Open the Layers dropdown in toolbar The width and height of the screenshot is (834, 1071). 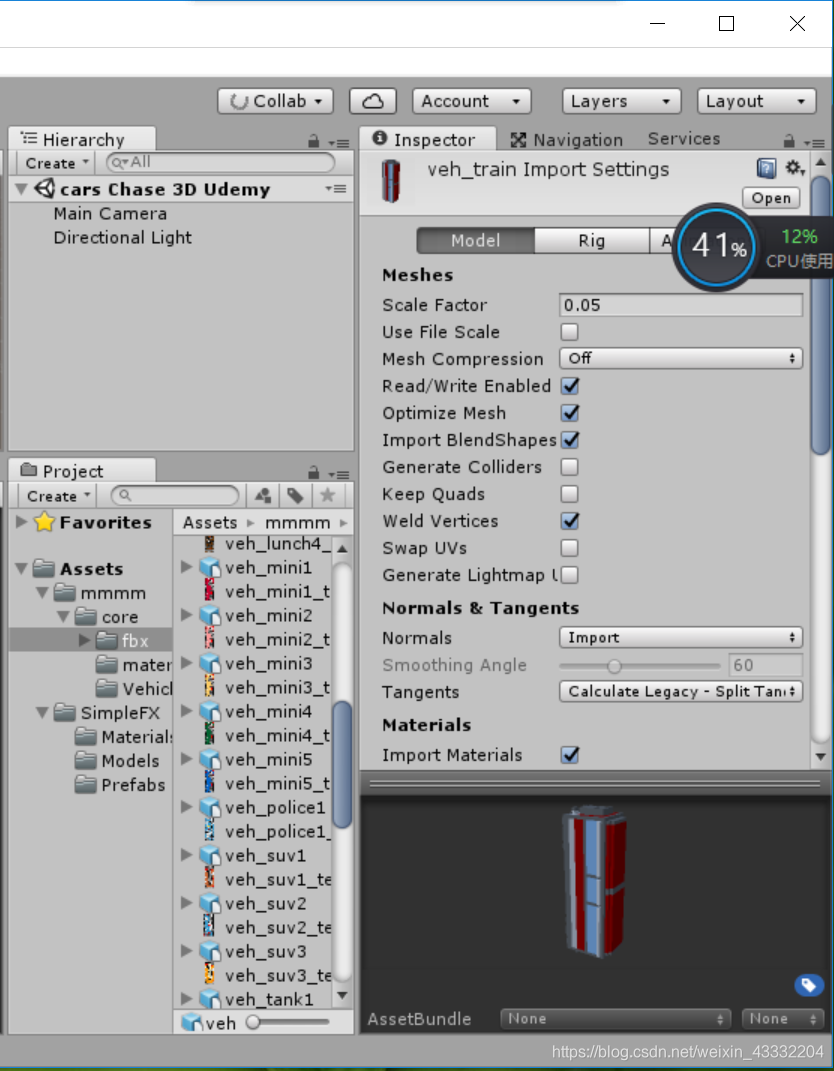point(622,101)
